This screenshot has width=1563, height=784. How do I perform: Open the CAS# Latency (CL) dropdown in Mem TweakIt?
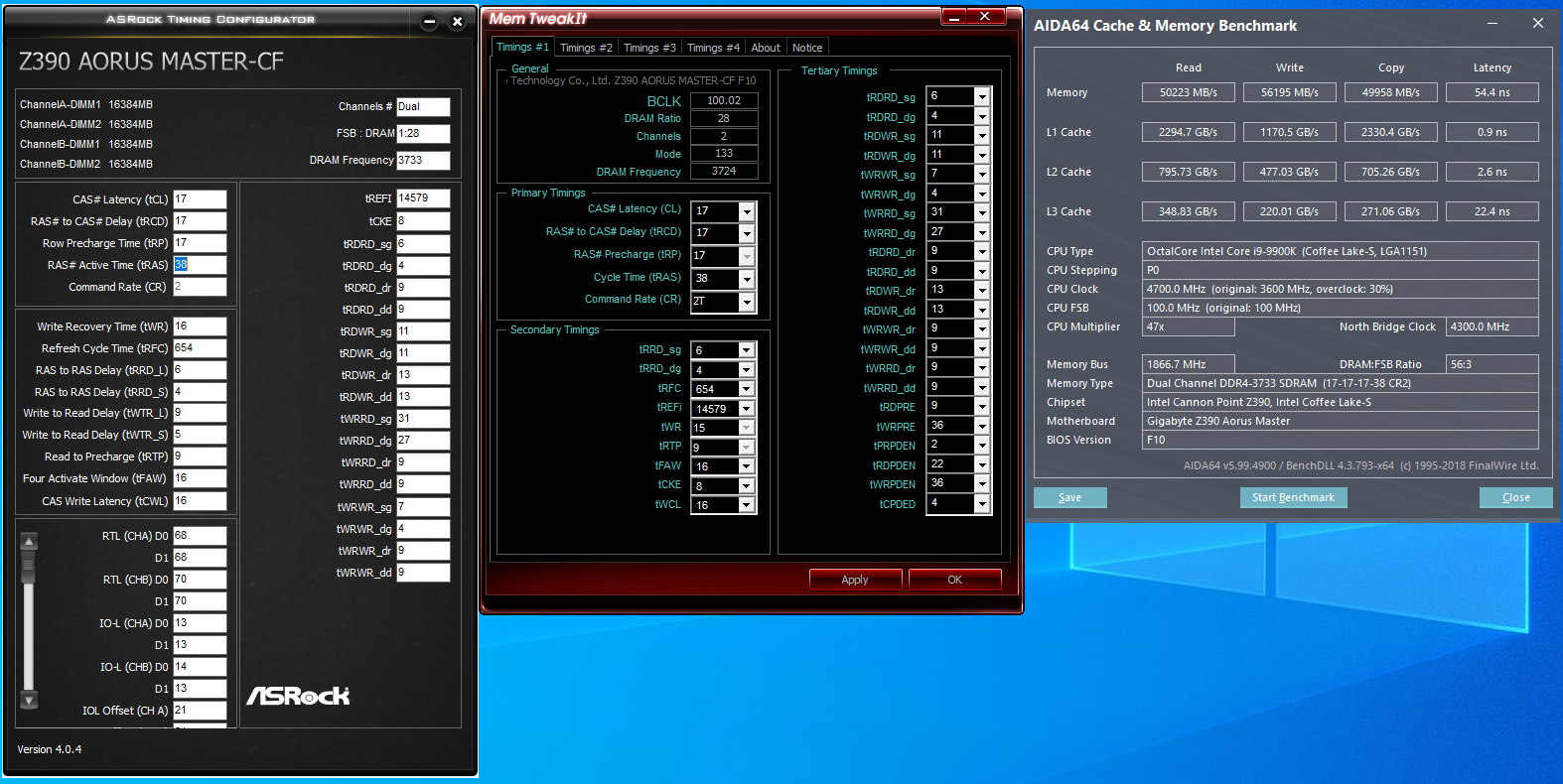click(x=747, y=211)
